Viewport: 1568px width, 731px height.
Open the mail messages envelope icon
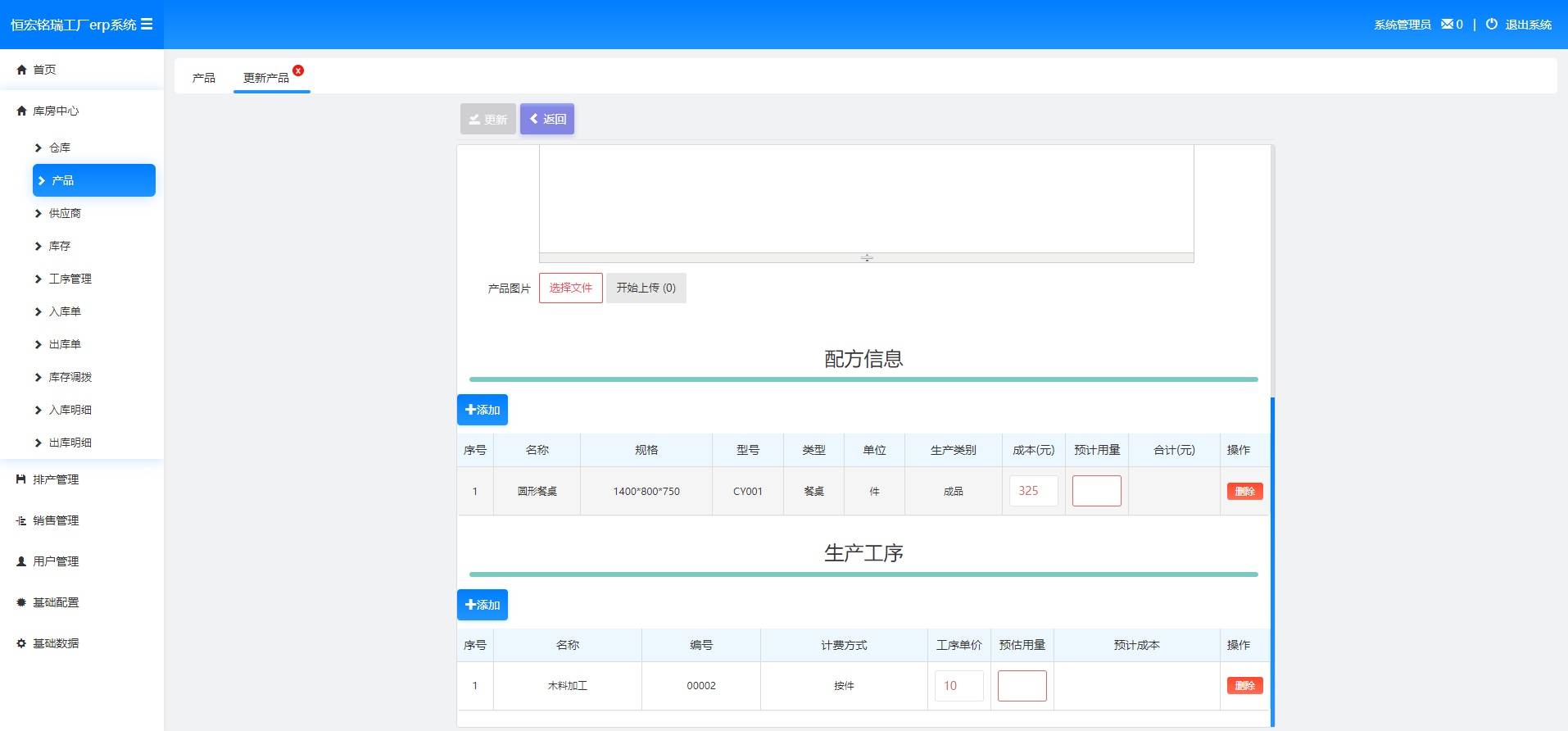[x=1447, y=25]
